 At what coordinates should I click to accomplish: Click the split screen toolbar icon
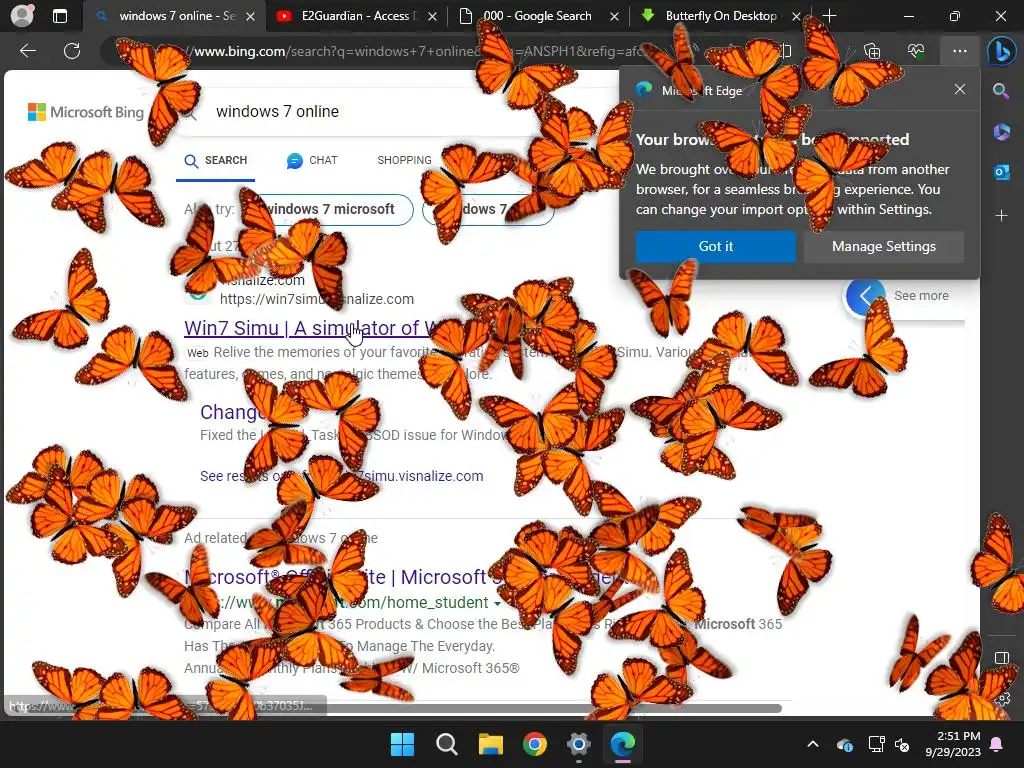(x=786, y=51)
